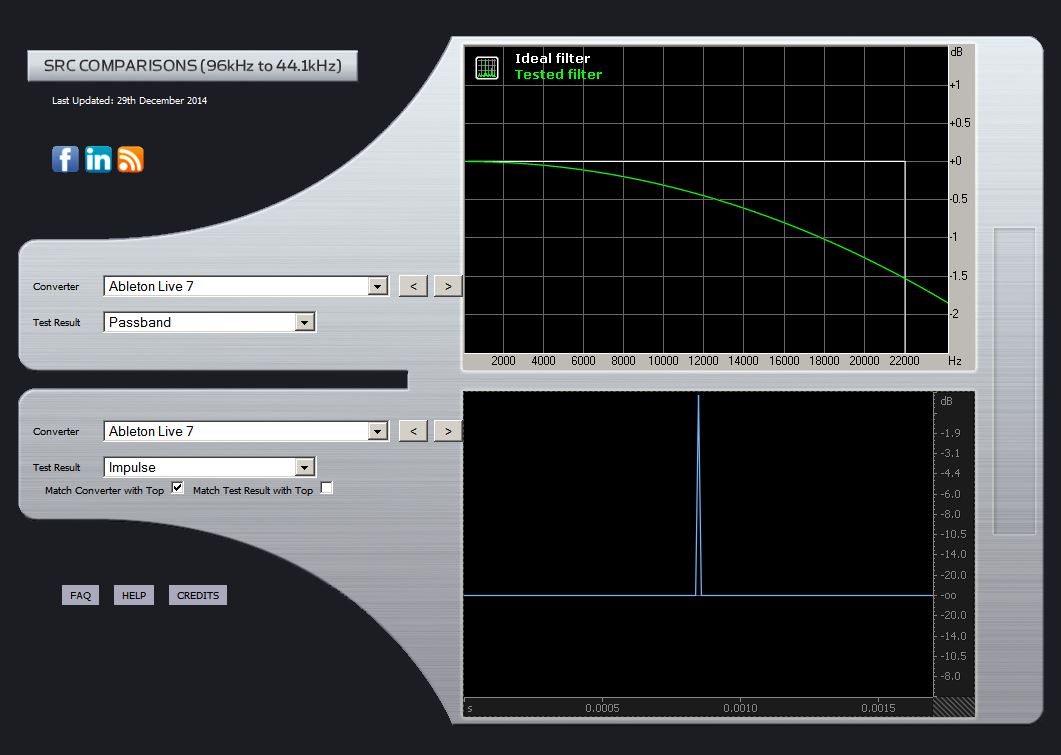
Task: Click the 'Ideal filter' legend label
Action: [x=552, y=59]
